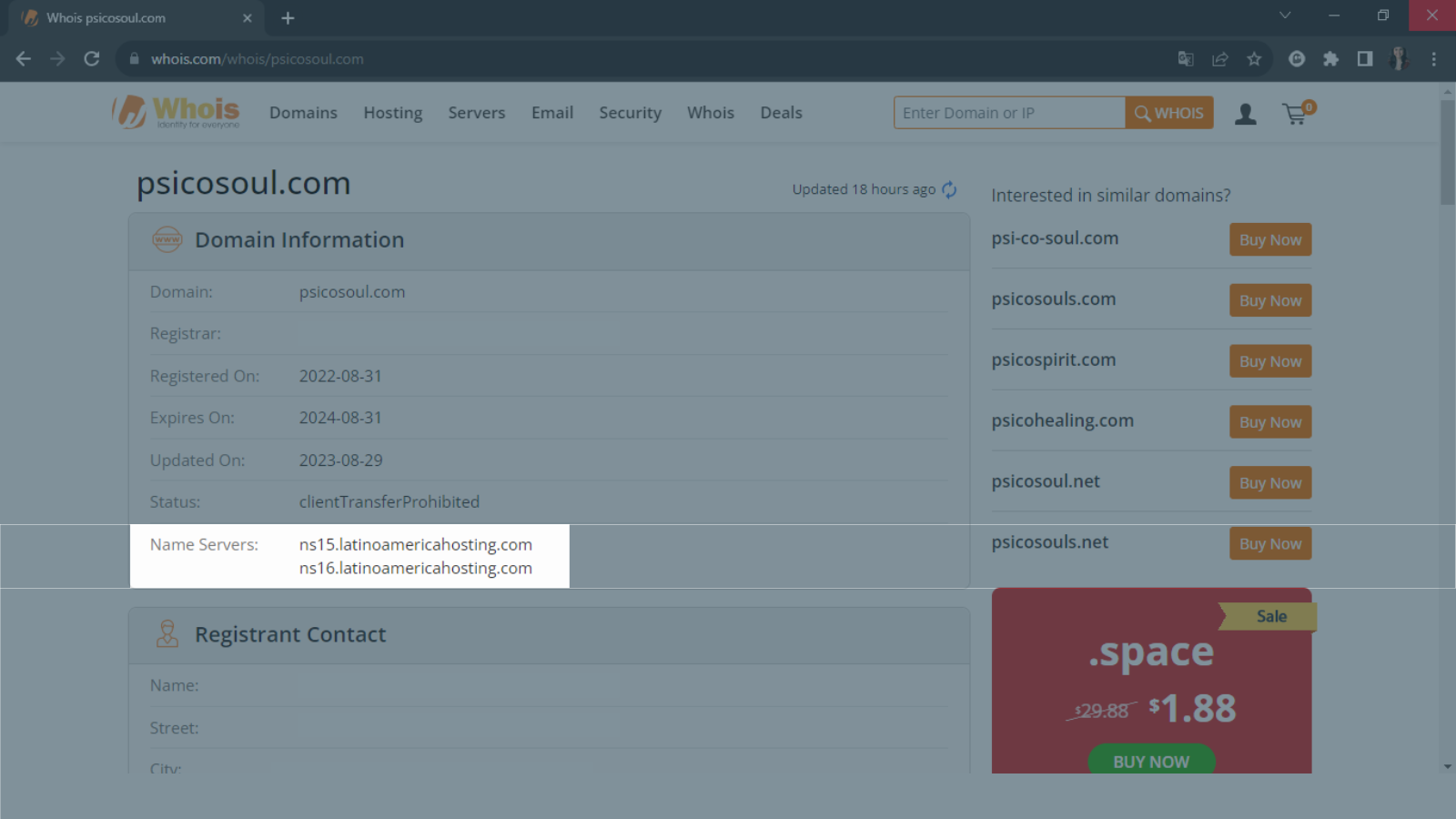This screenshot has width=1456, height=819.
Task: Buy Now for psicospirit.com
Action: click(1270, 361)
